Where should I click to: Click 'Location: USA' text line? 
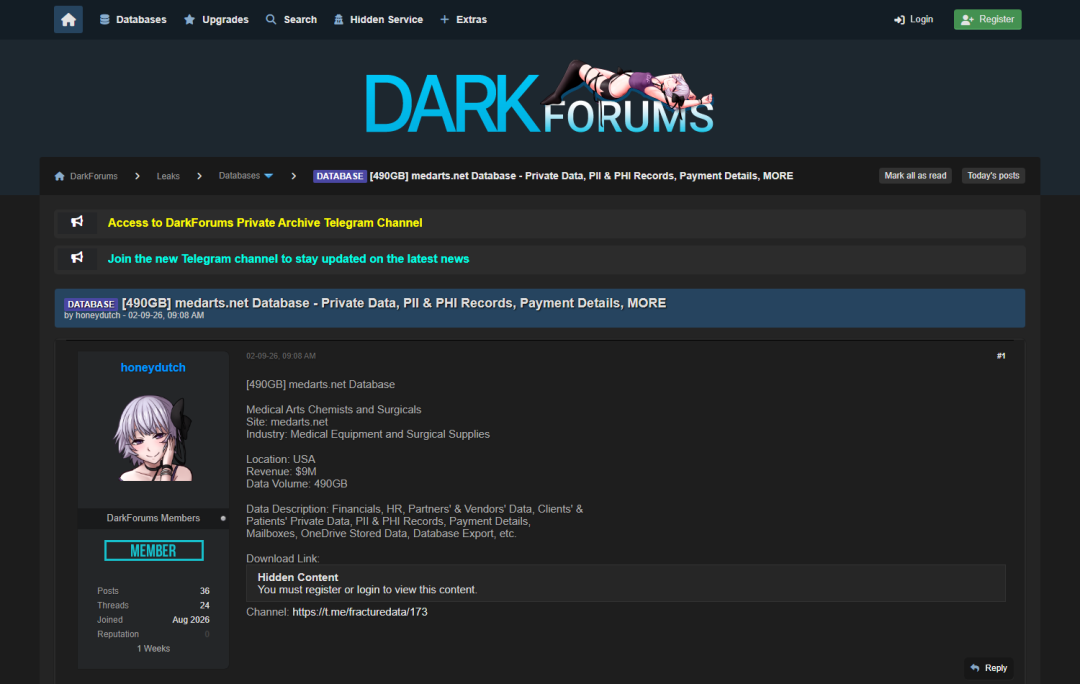pos(280,459)
